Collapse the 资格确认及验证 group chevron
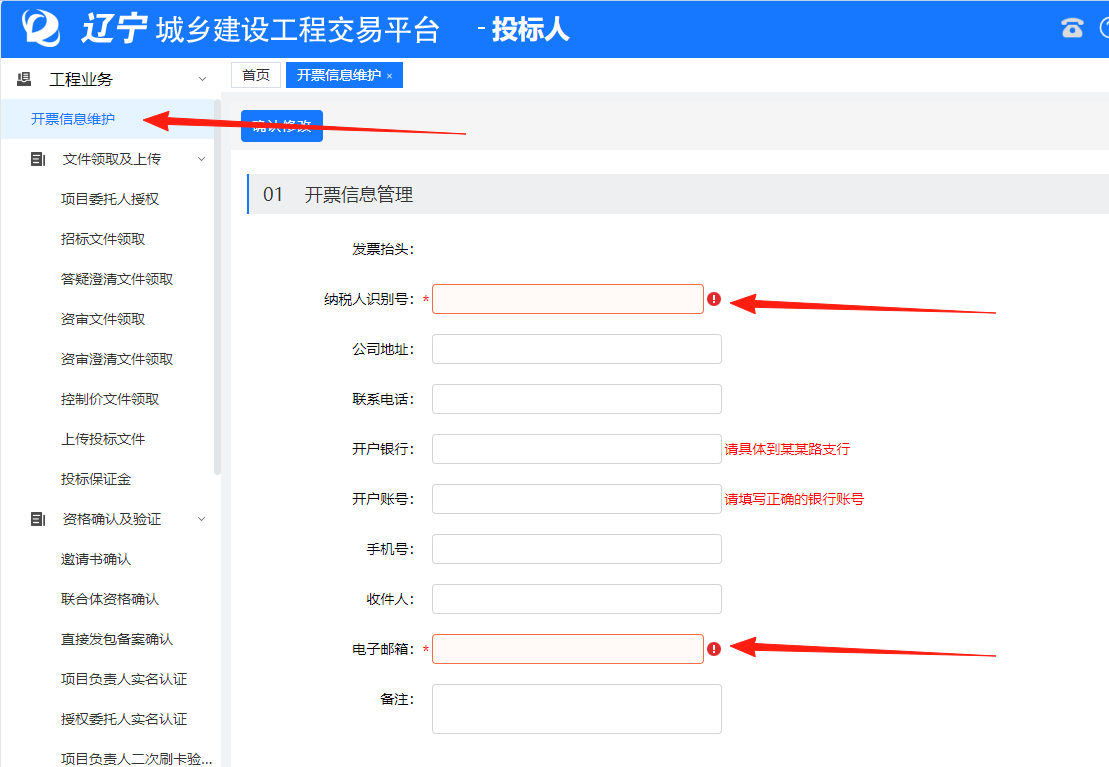The width and height of the screenshot is (1109, 767). (x=202, y=519)
